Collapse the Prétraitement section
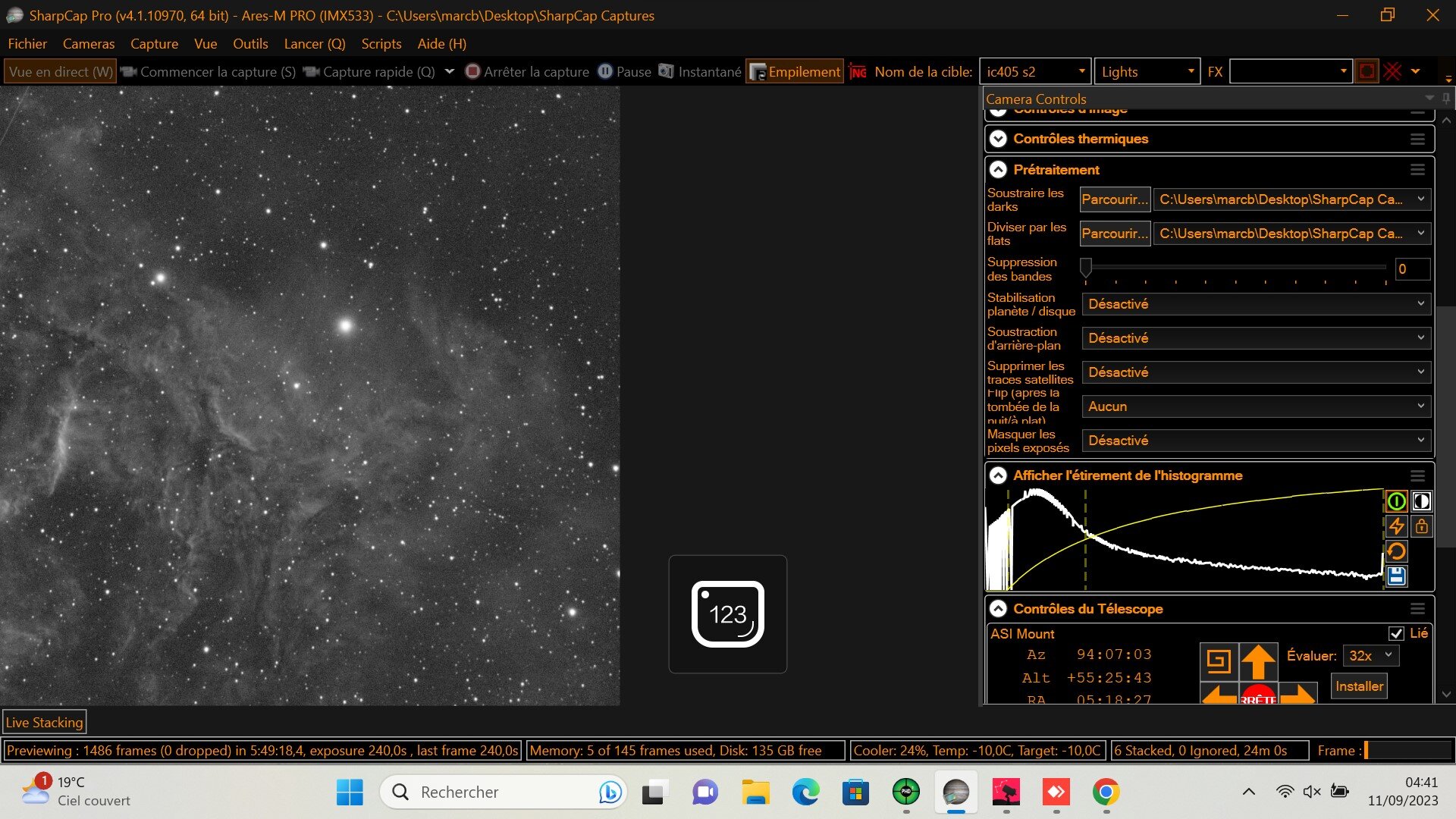This screenshot has width=1456, height=819. [x=998, y=170]
